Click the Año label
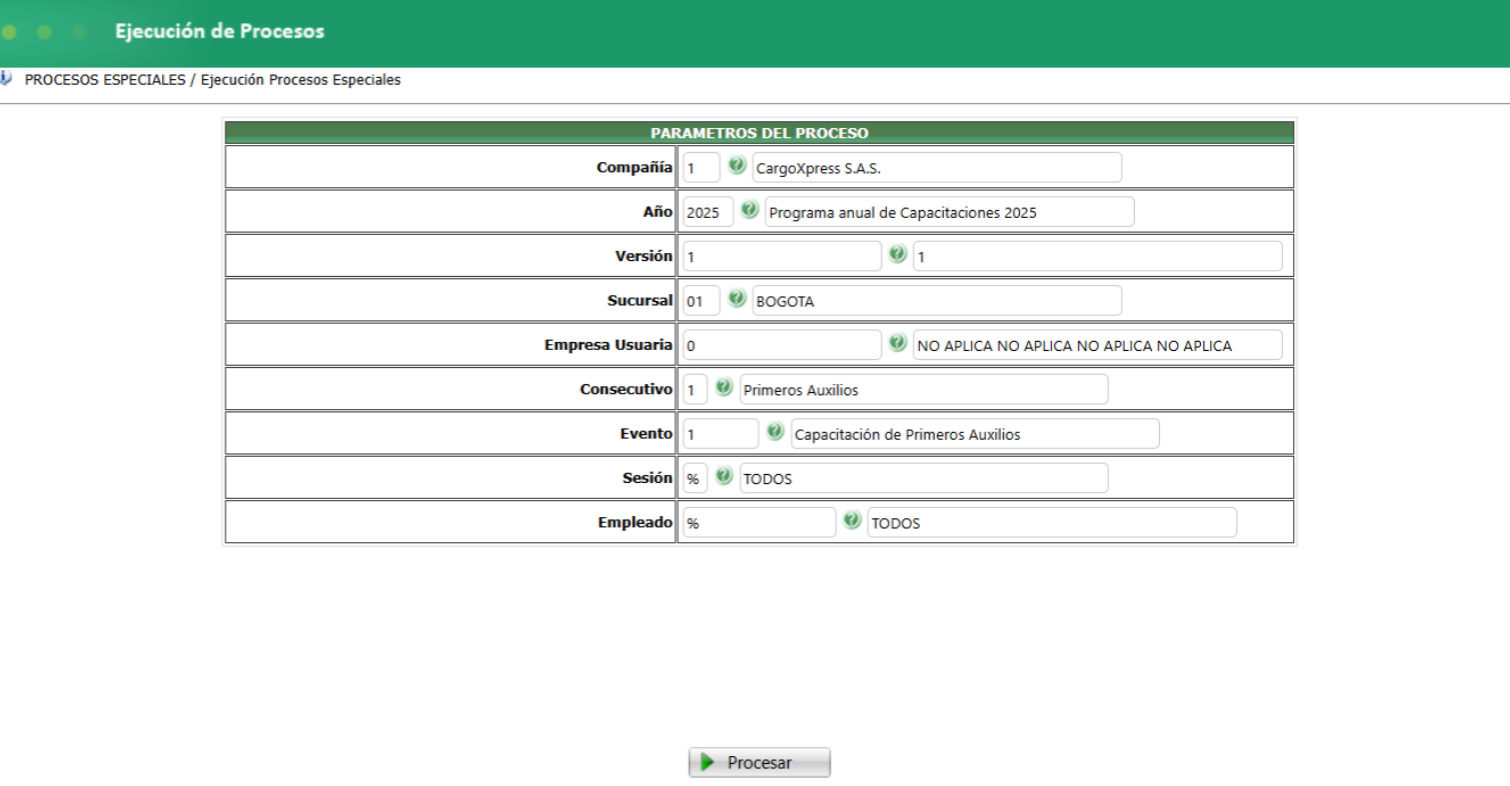Image resolution: width=1510 pixels, height=786 pixels. pyautogui.click(x=658, y=211)
